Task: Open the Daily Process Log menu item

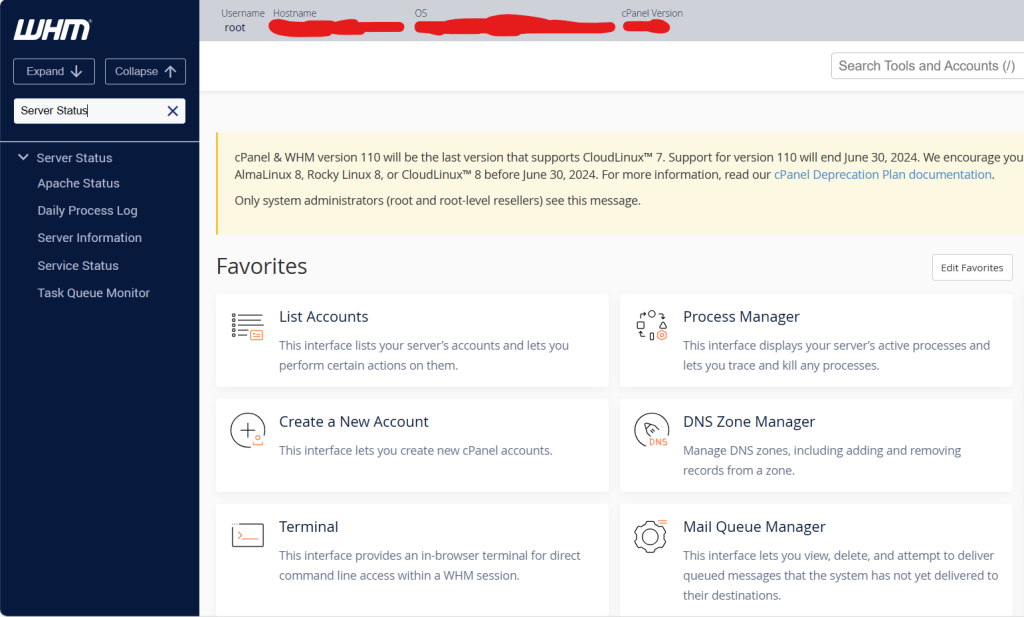Action: (87, 211)
